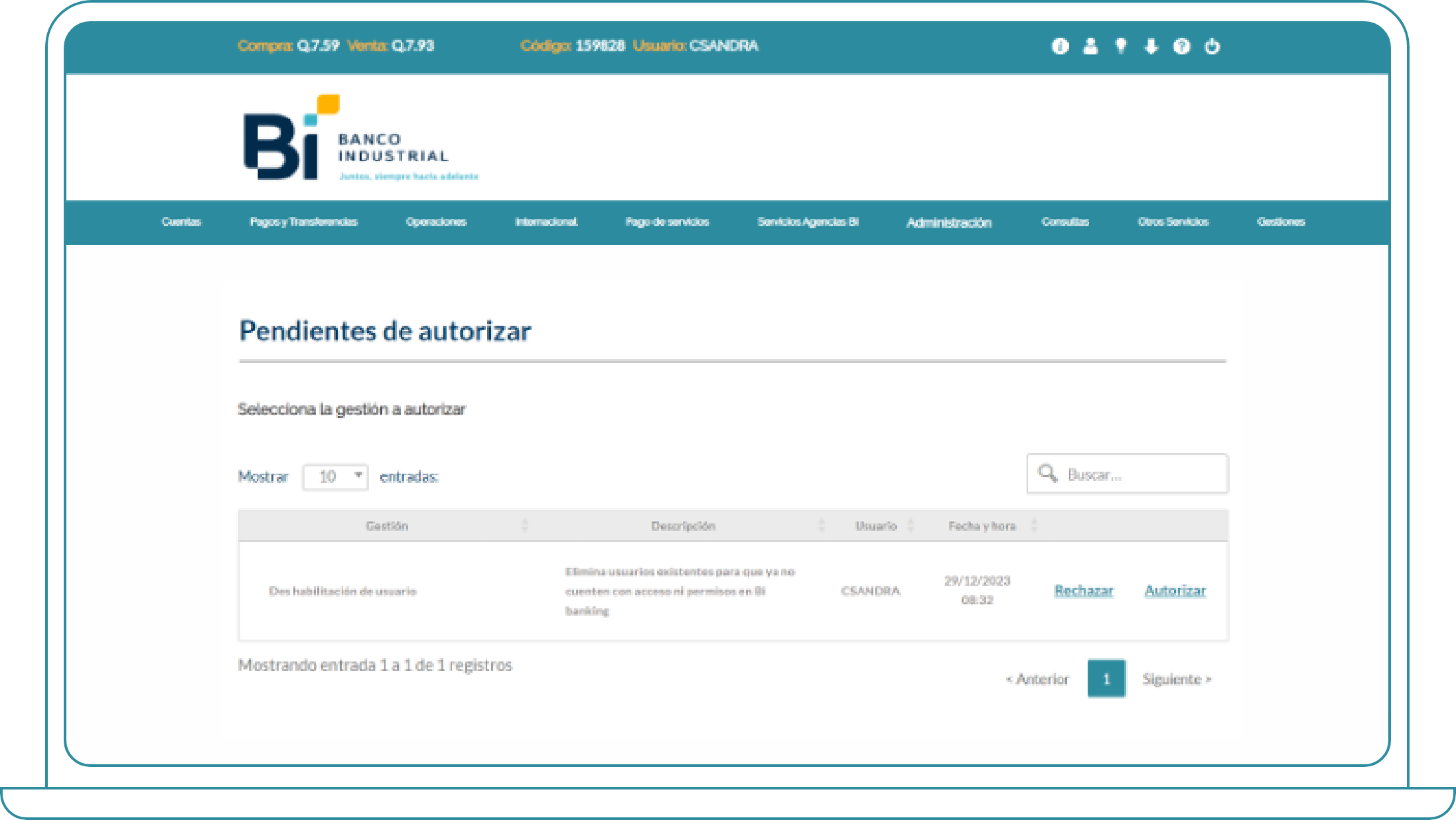Open the Internacional menu
This screenshot has height=820, width=1456.
pos(546,222)
